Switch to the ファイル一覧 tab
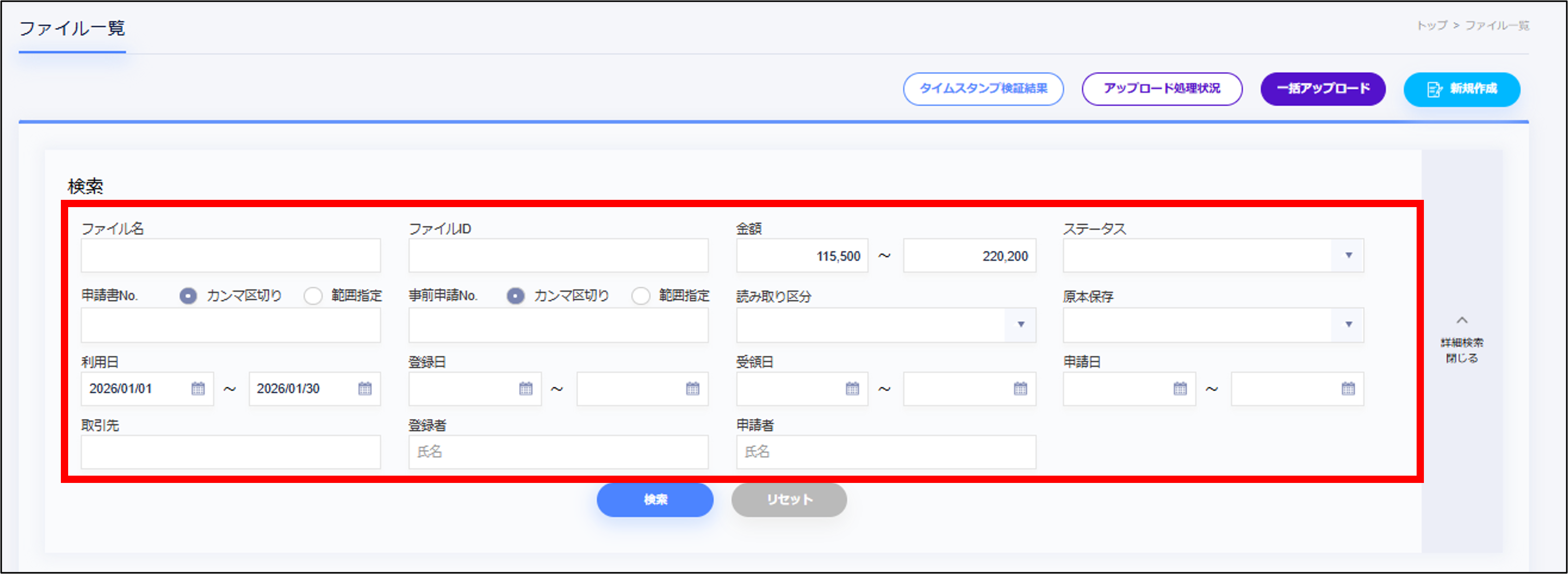This screenshot has width=1568, height=574. (71, 29)
